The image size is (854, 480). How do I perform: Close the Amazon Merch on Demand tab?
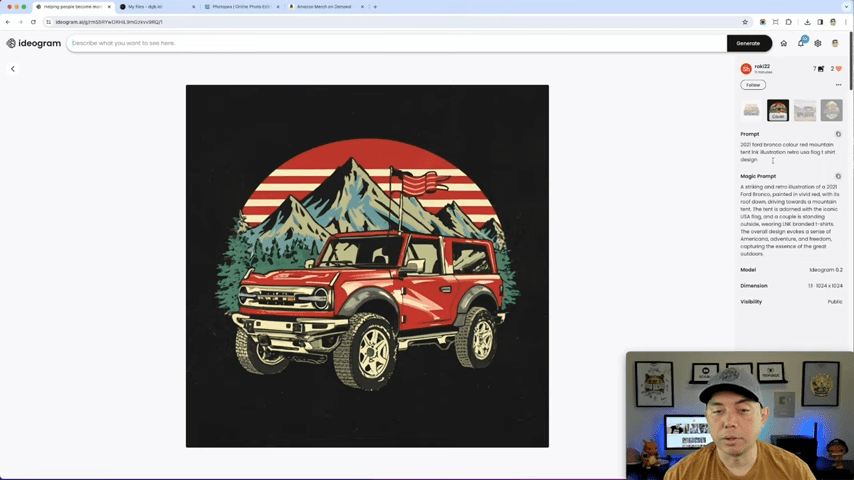tap(362, 7)
